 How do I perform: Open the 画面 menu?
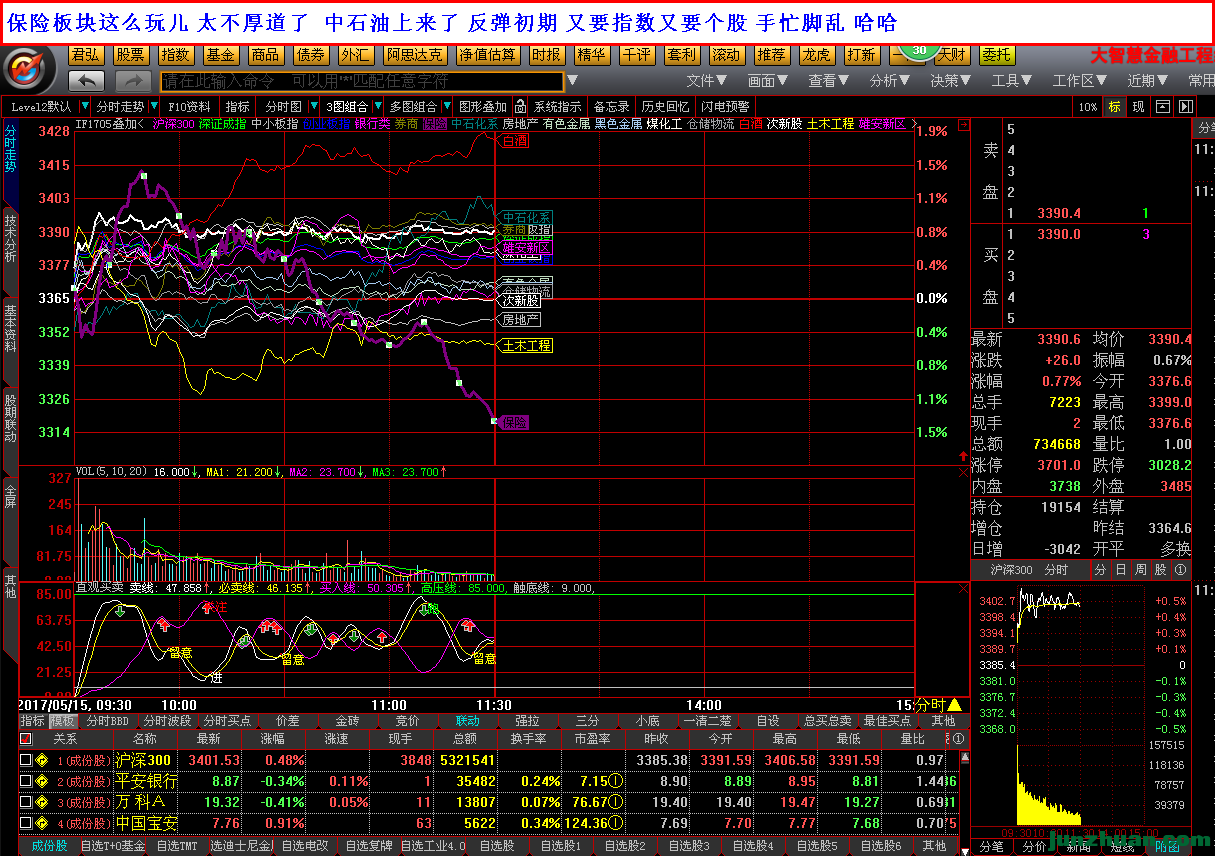click(768, 81)
